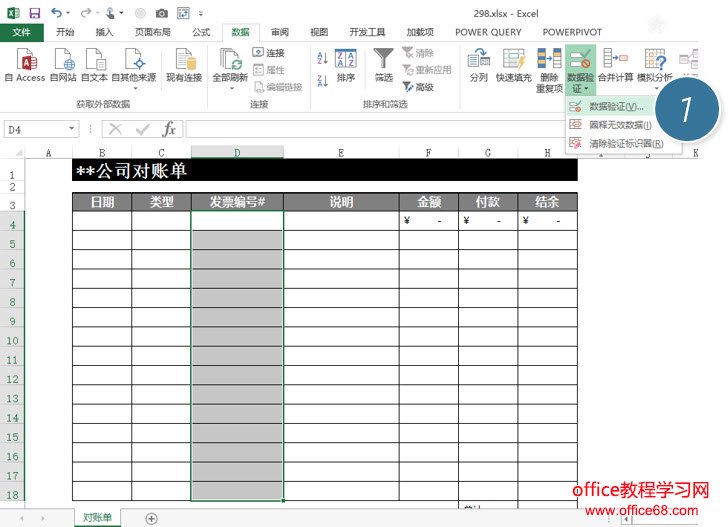Switch to Insert (插入) tab
Viewport: 728px width, 527px height.
104,32
